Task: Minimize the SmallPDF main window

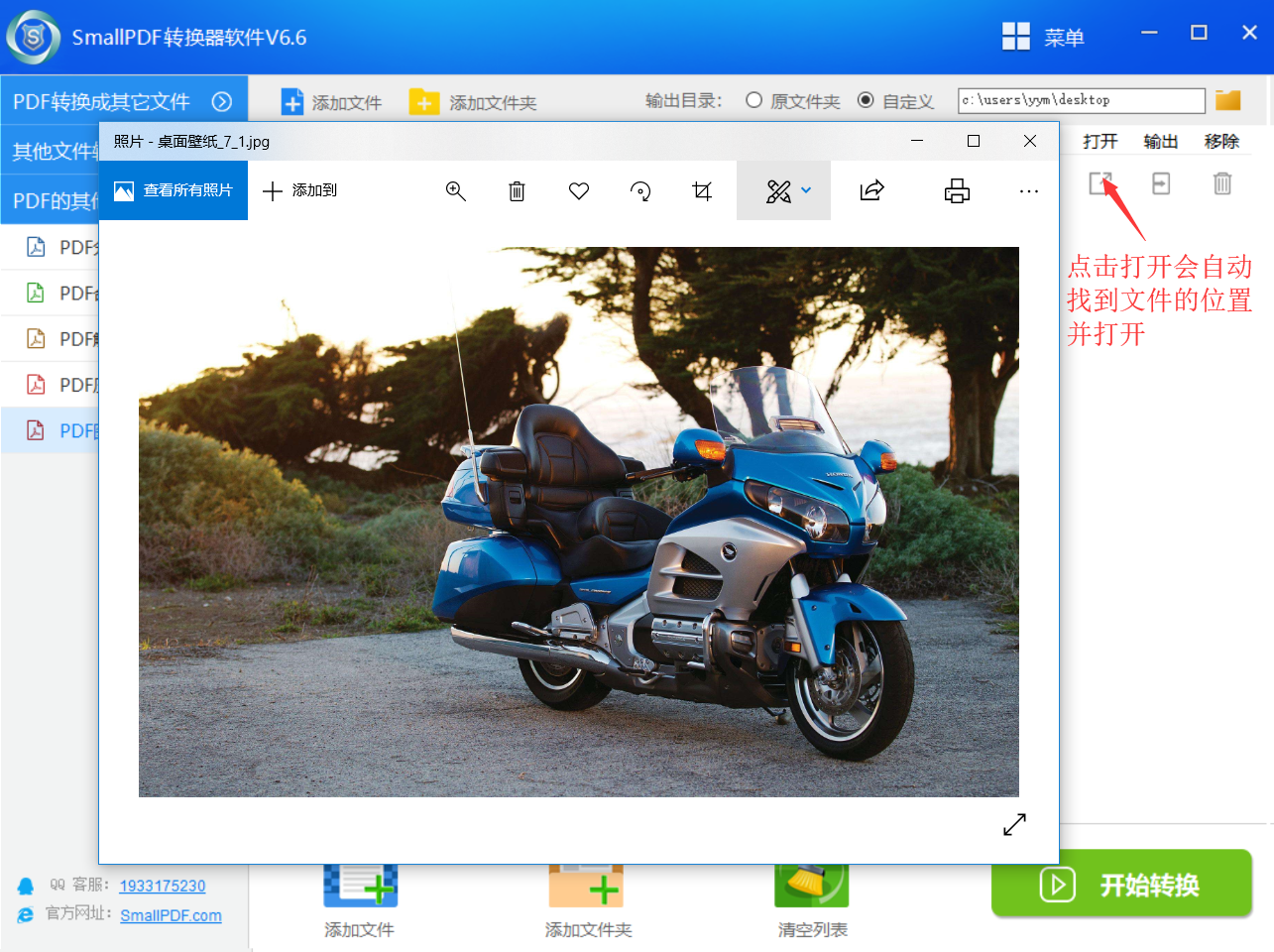Action: point(1149,33)
